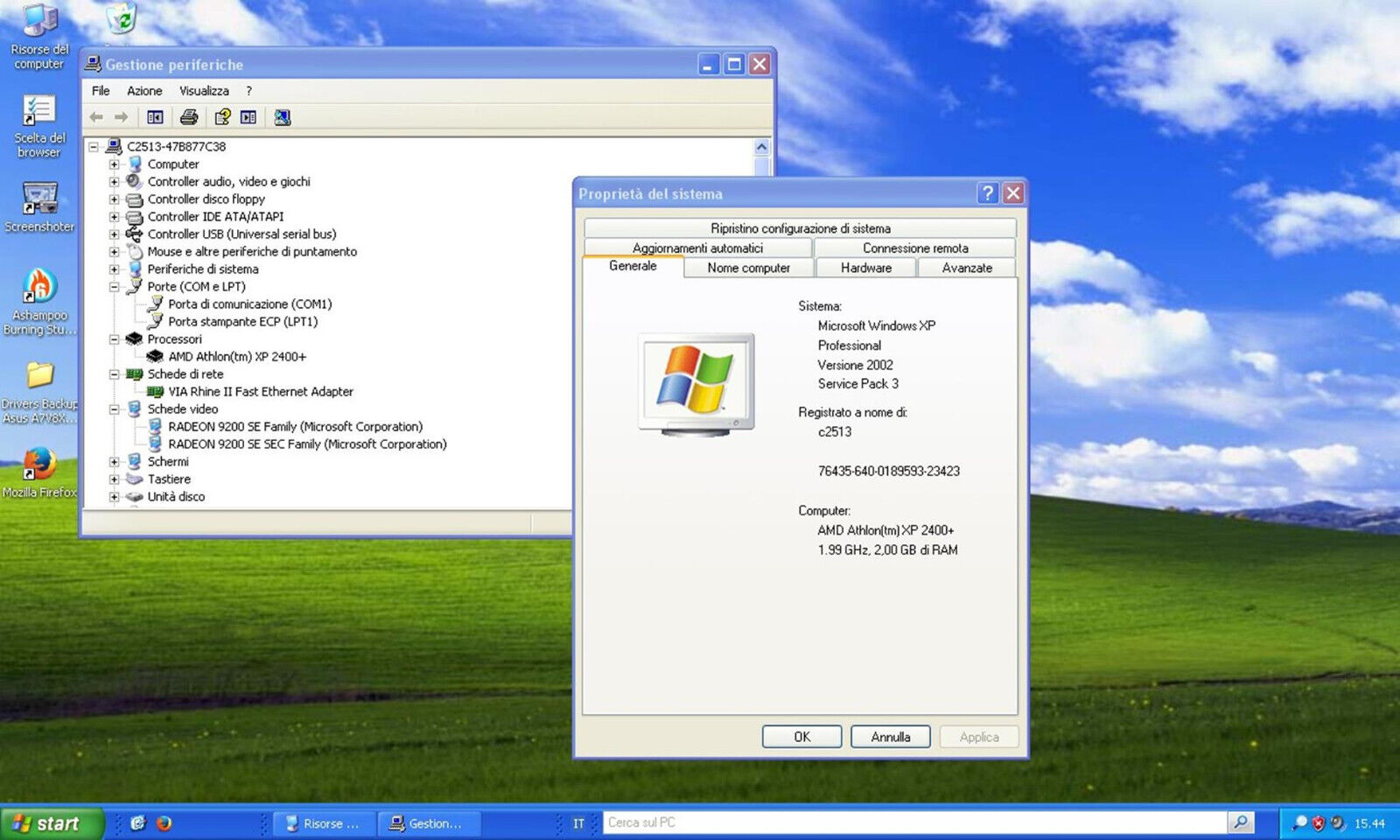Switch to Hardware tab
This screenshot has height=840, width=1400.
pos(866,268)
